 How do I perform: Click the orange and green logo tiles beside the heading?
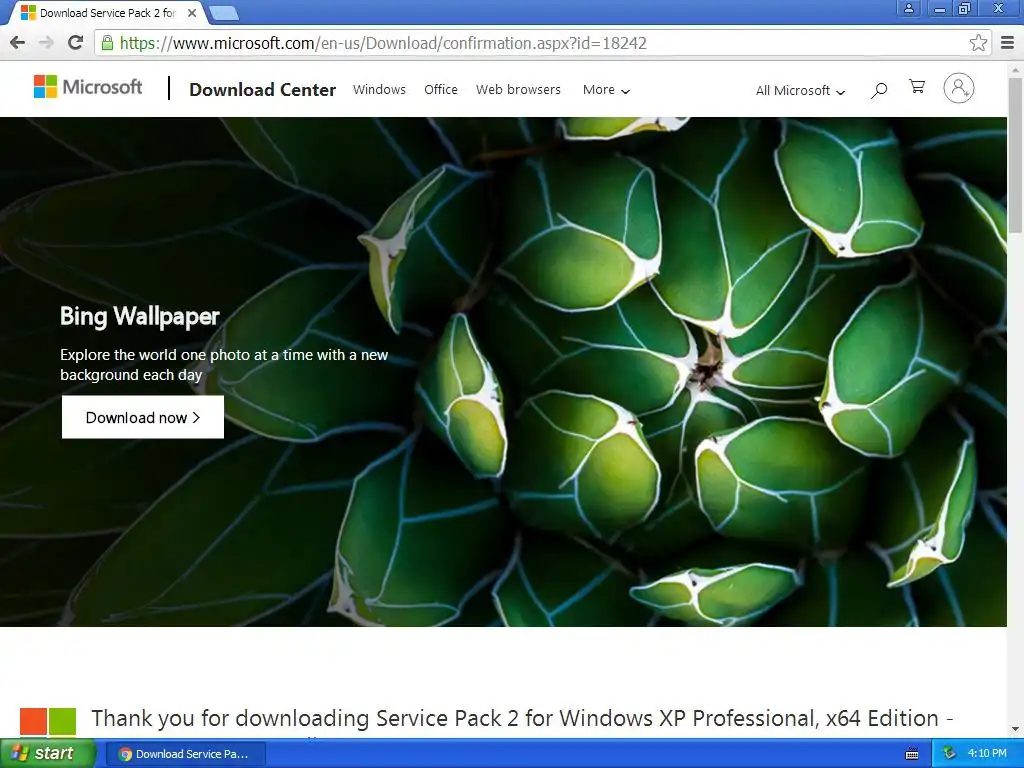click(x=48, y=721)
